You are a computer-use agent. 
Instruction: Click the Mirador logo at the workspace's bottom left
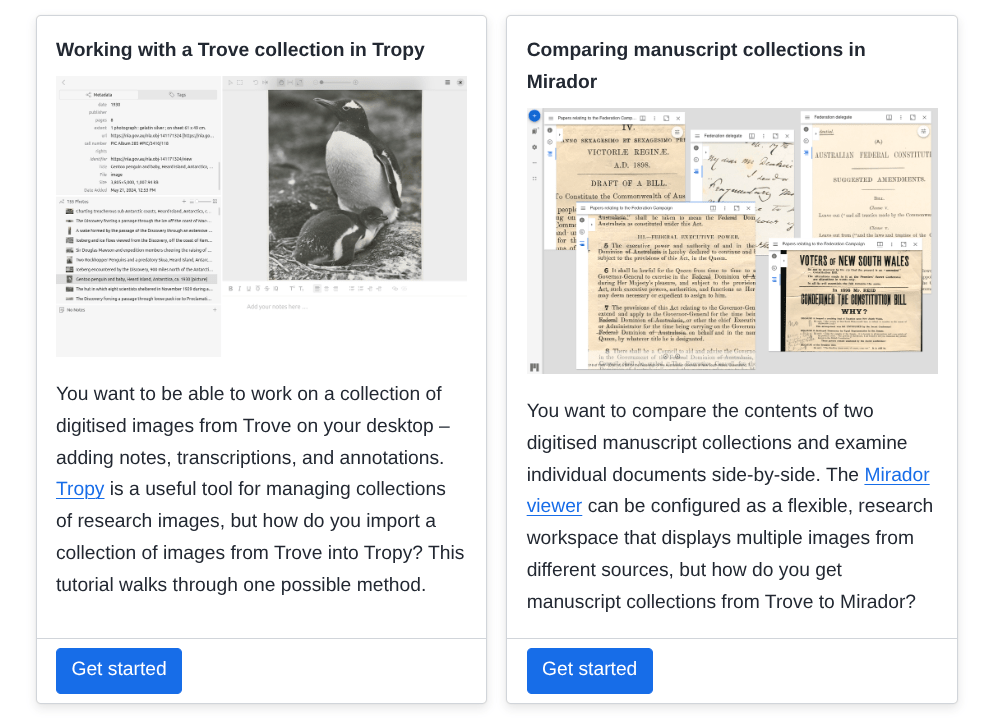(x=534, y=367)
